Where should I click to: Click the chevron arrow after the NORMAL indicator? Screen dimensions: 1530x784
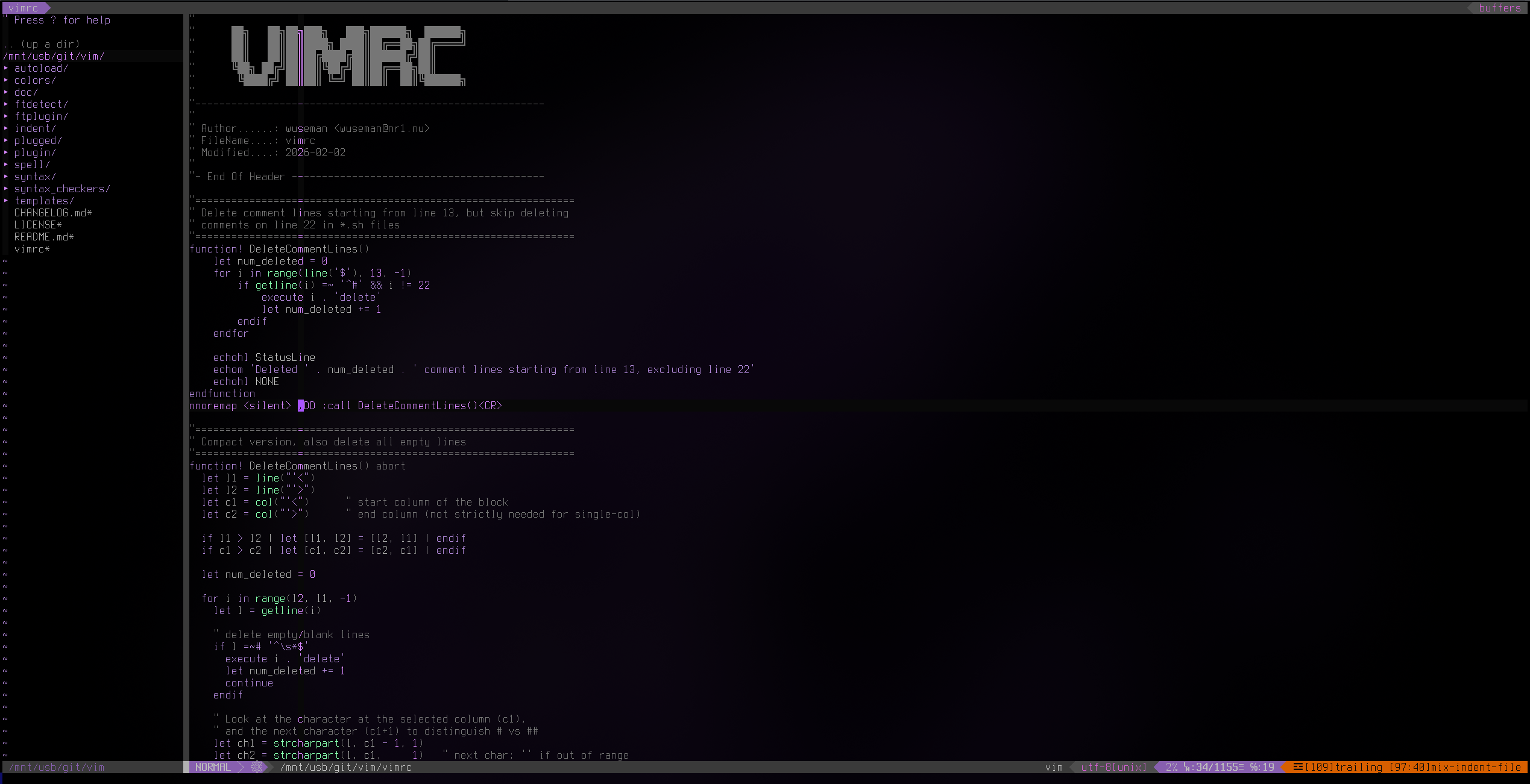point(242,767)
